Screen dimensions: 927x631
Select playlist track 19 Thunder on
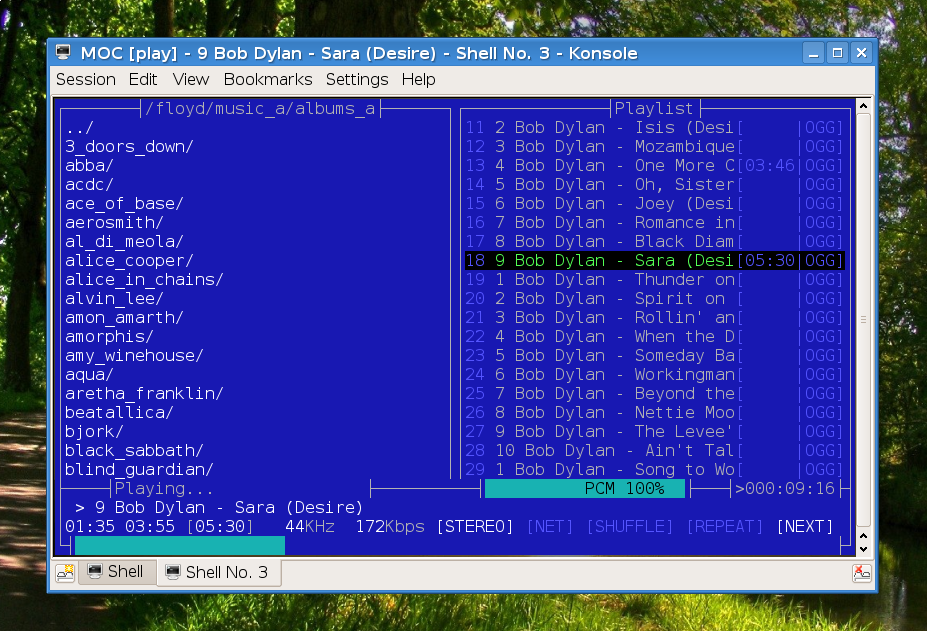(654, 279)
